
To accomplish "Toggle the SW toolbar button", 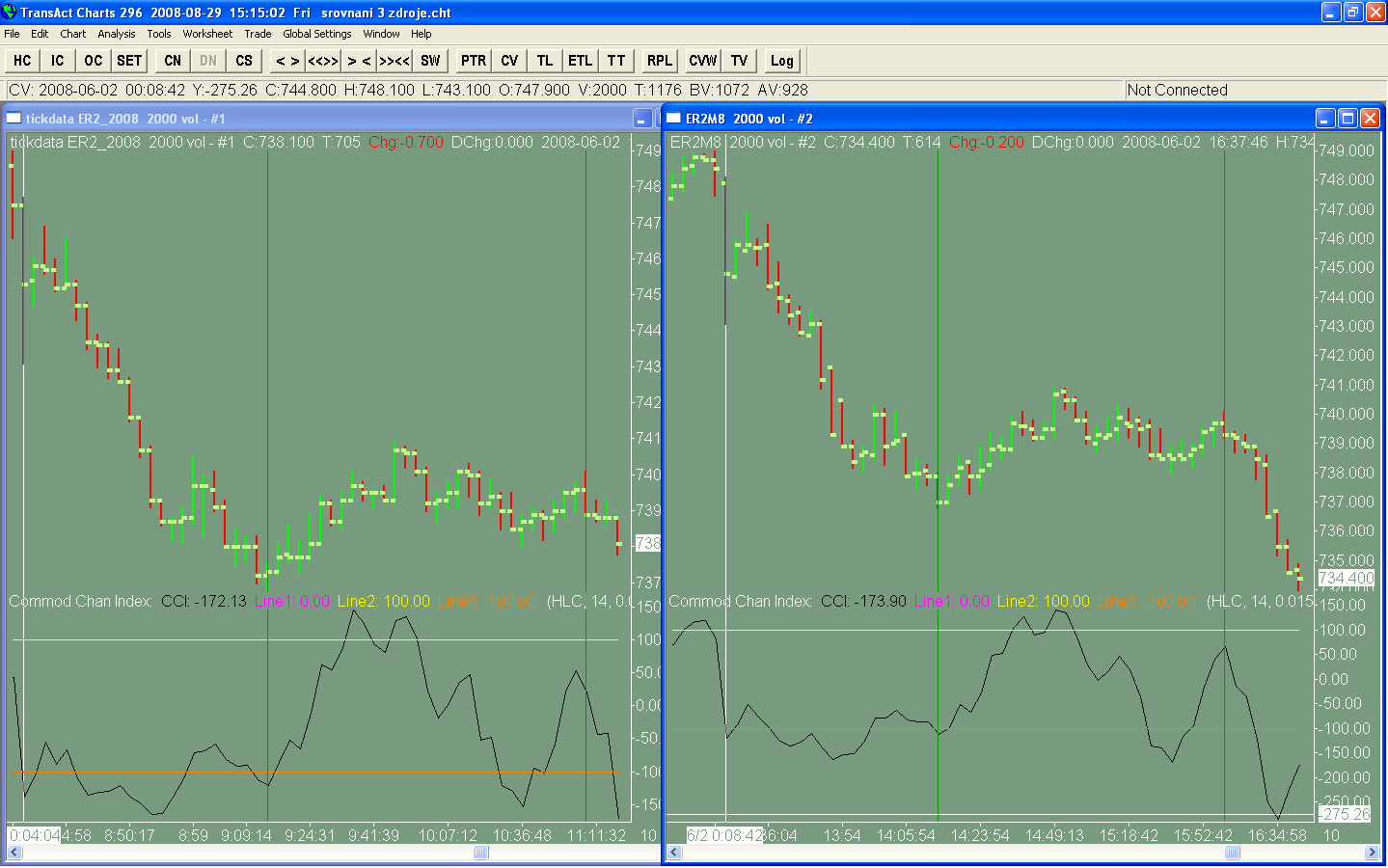I will 430,61.
